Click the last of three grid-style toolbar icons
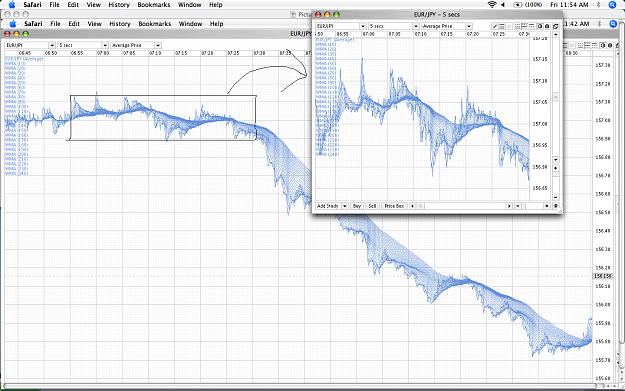 (x=531, y=26)
